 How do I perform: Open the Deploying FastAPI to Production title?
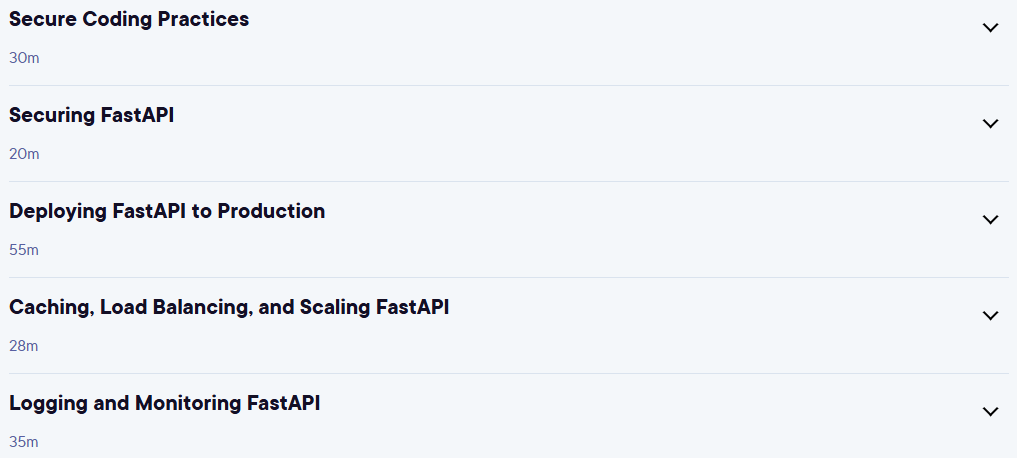167,211
